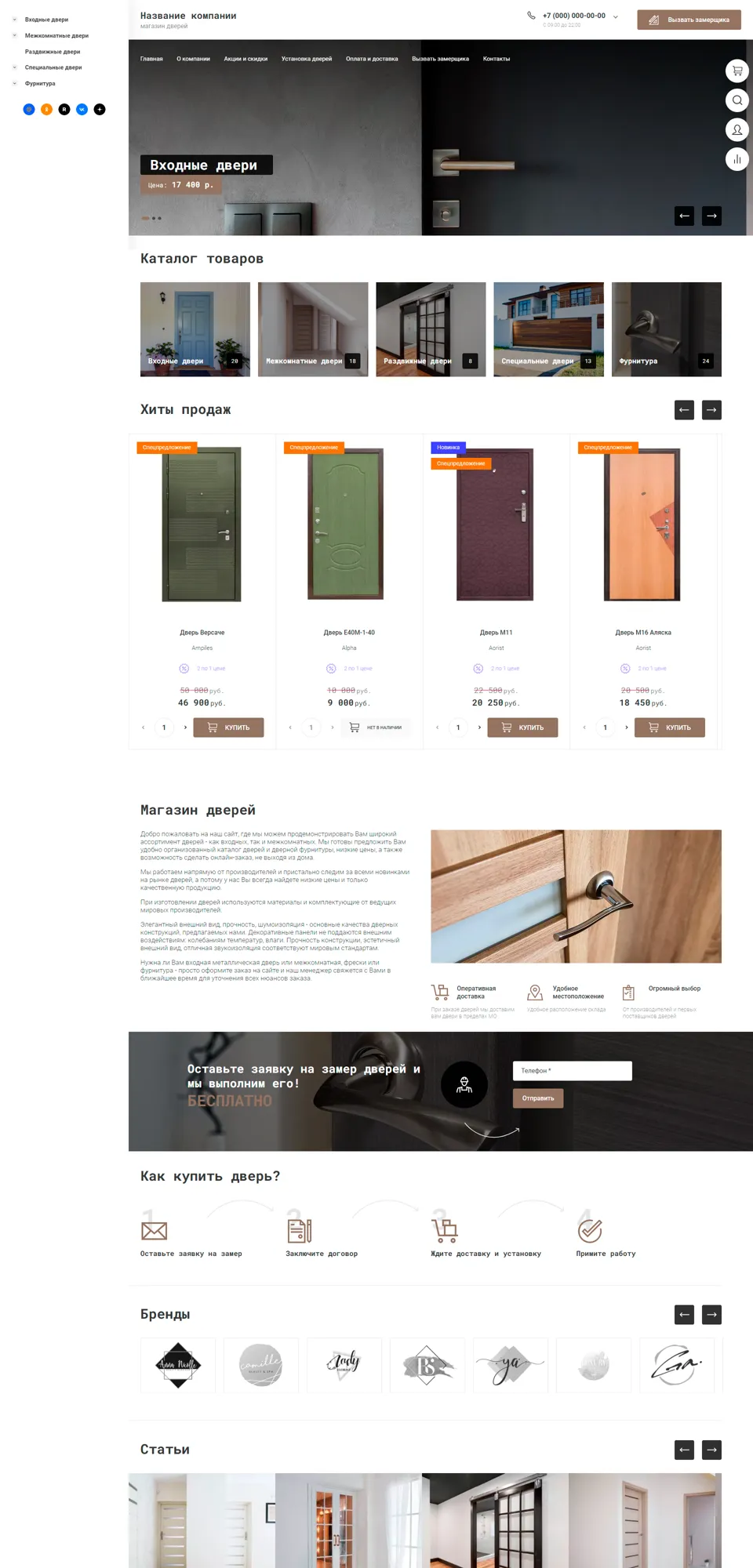Show previous brands with left arrow
The image size is (753, 1568).
coord(684,1315)
